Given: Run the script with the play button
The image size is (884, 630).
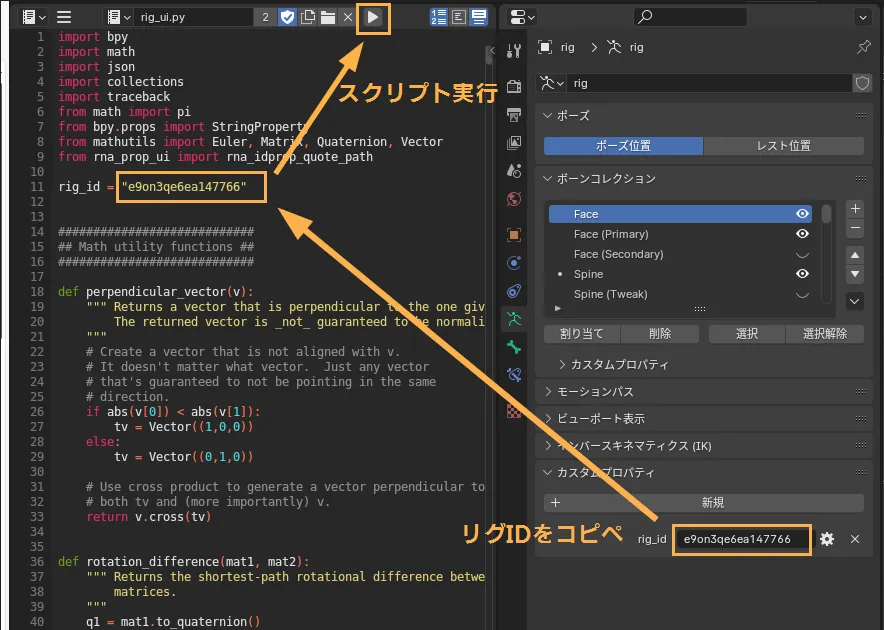Looking at the screenshot, I should click(x=373, y=17).
